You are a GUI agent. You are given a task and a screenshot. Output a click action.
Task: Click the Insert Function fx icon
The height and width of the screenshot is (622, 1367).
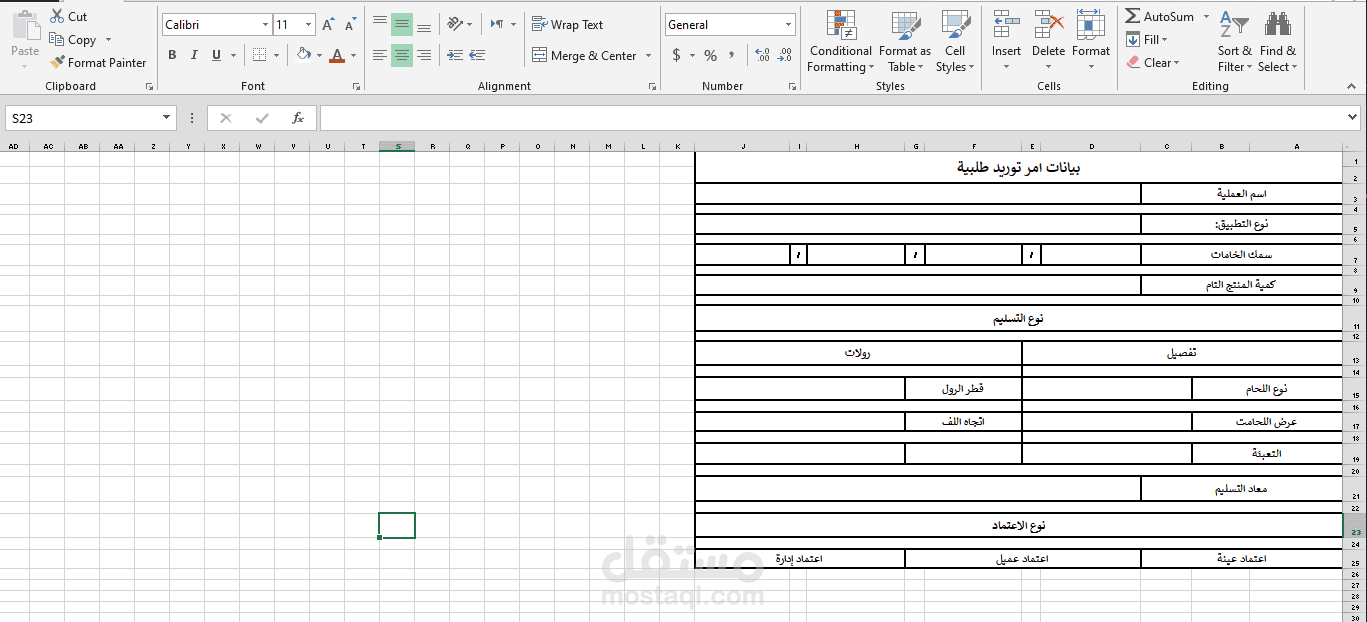298,118
